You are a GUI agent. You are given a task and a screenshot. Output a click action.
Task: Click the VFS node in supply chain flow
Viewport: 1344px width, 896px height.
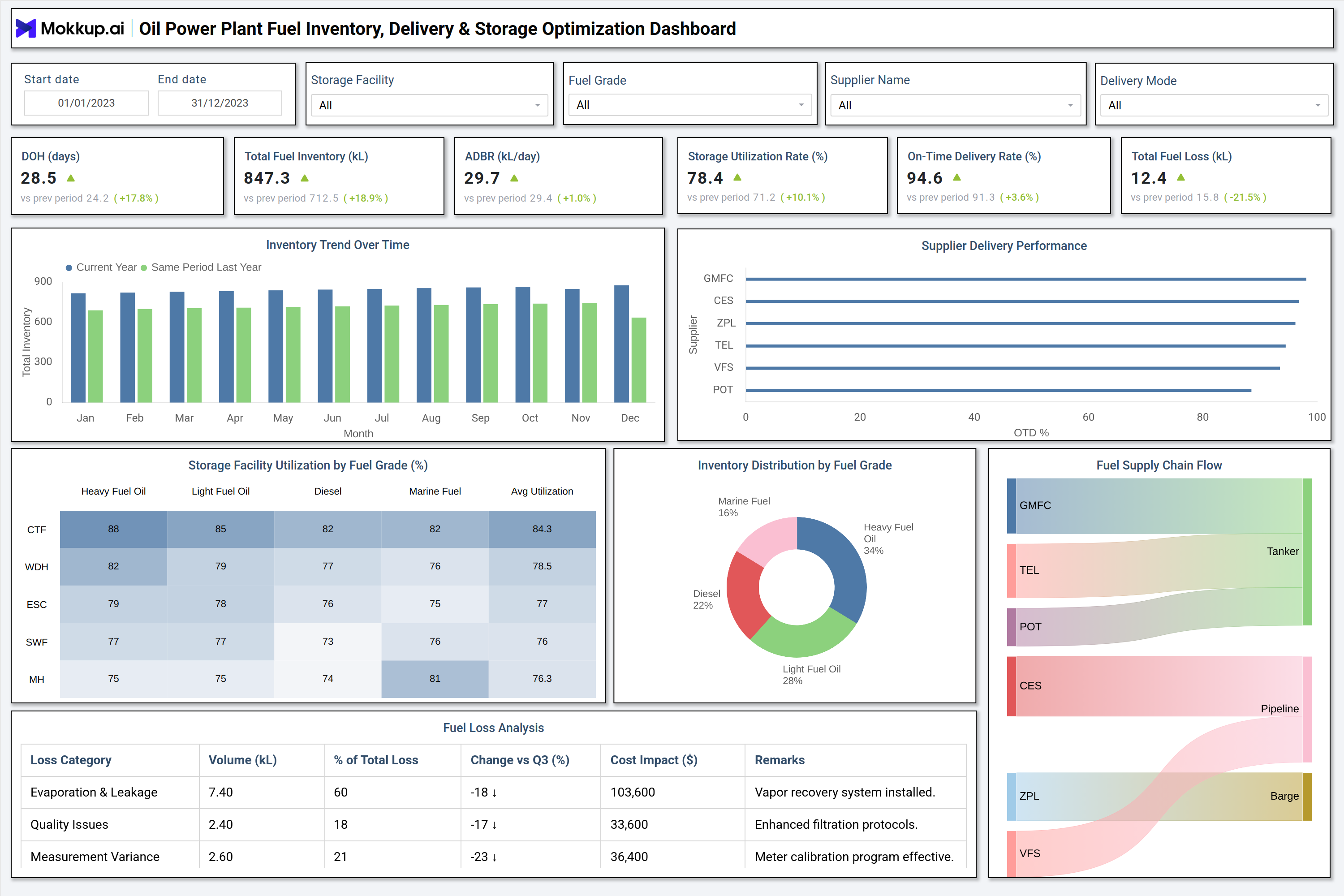coord(1012,854)
